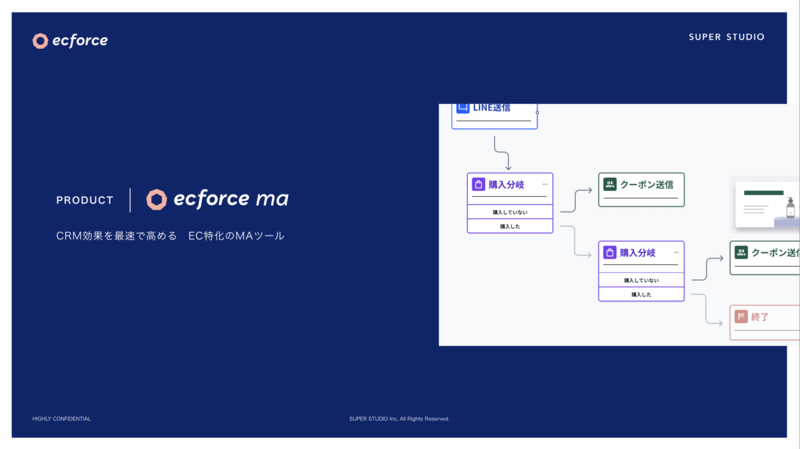This screenshot has width=800, height=449.
Task: Click the SUPER STUDIO text at top right
Action: (727, 37)
